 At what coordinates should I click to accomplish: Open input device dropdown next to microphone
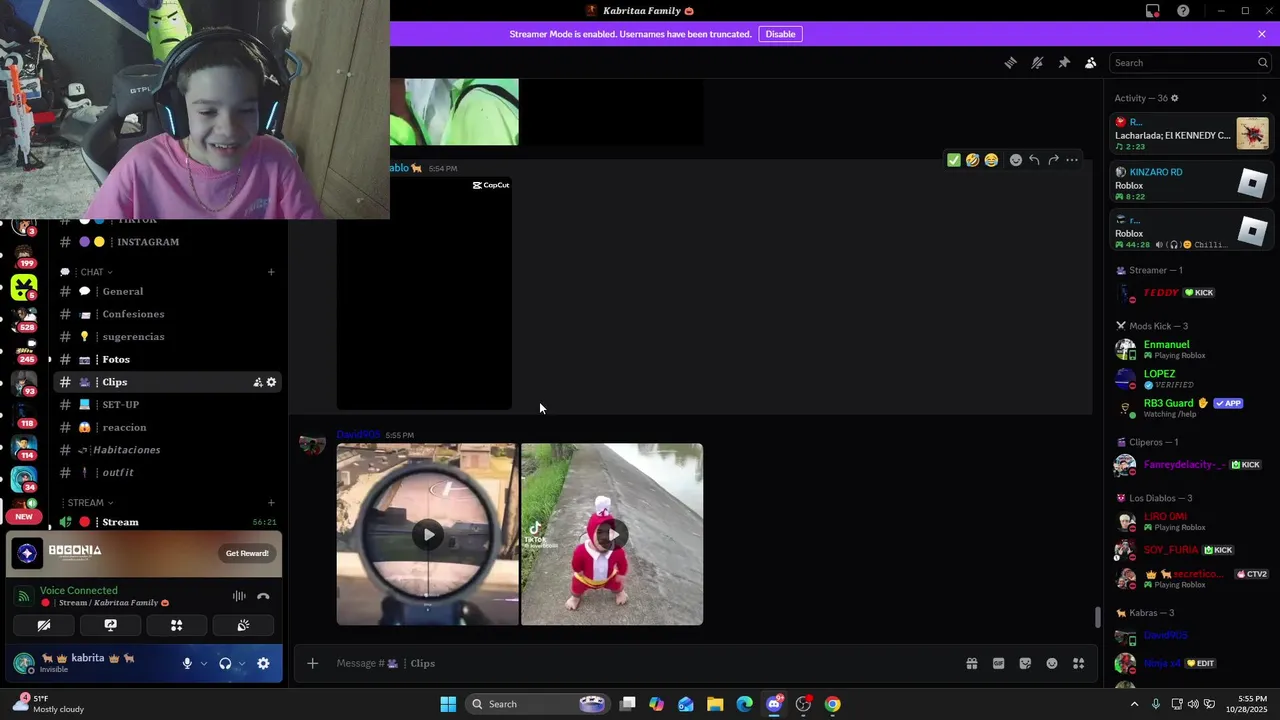tap(203, 663)
